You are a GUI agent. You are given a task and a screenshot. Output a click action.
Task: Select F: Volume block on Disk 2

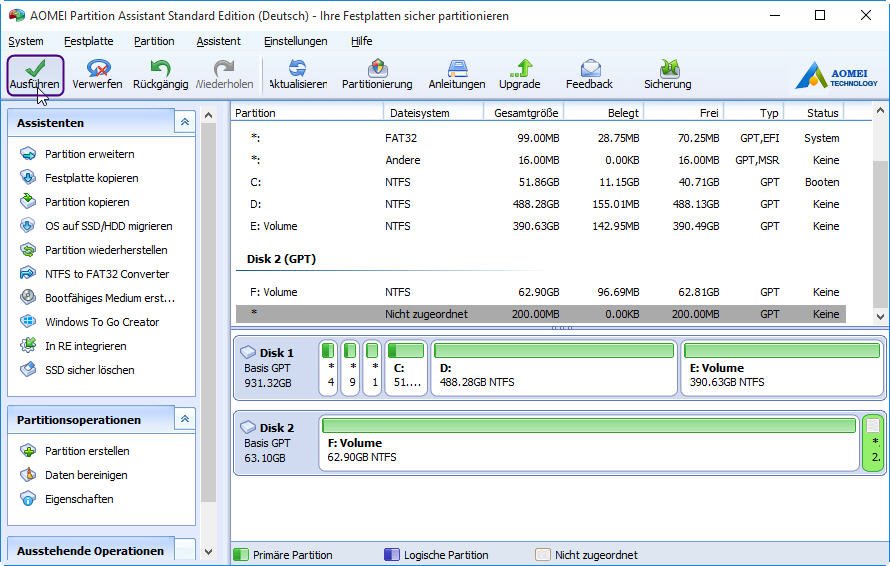[x=589, y=443]
